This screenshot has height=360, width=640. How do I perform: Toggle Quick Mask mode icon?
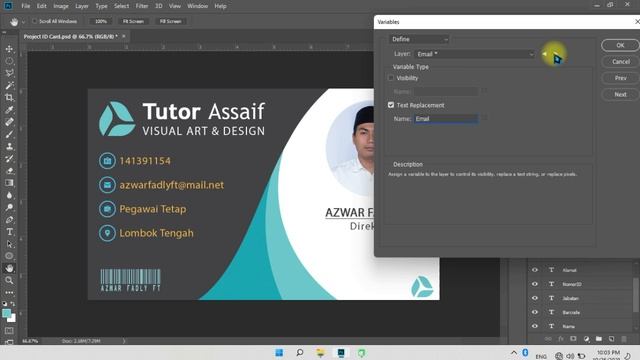click(x=9, y=331)
